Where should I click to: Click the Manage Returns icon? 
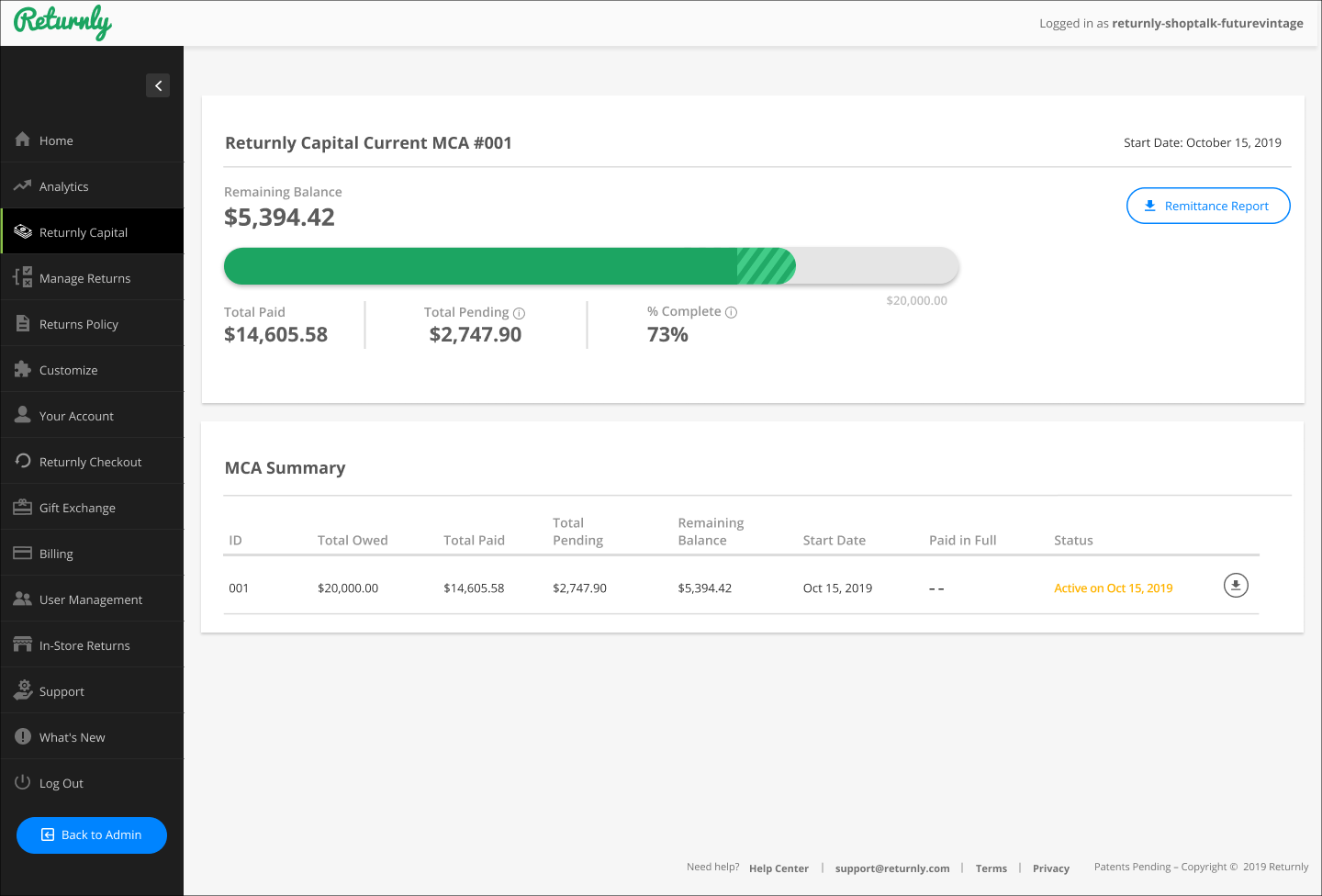pos(23,276)
